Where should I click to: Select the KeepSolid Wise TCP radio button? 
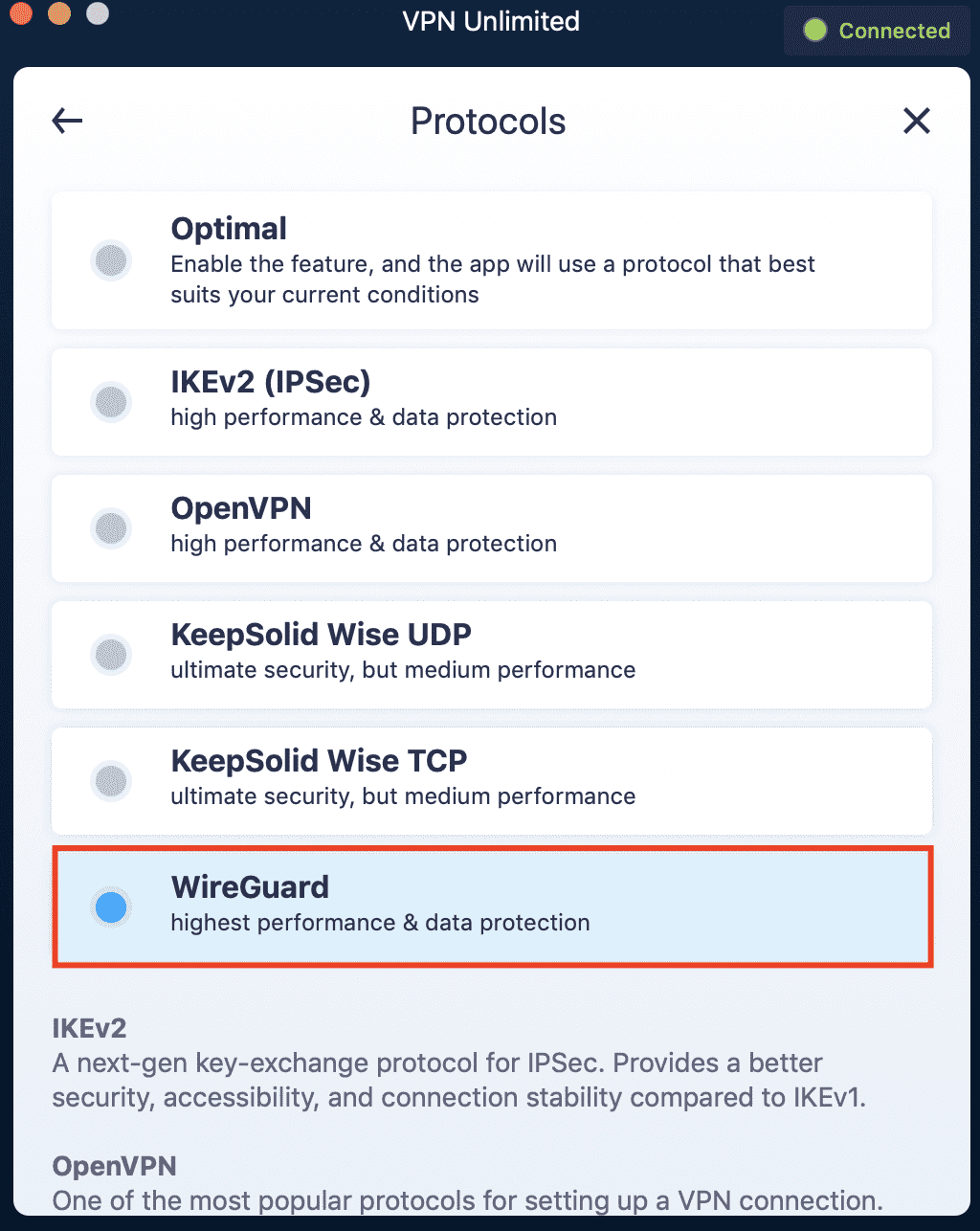point(111,781)
